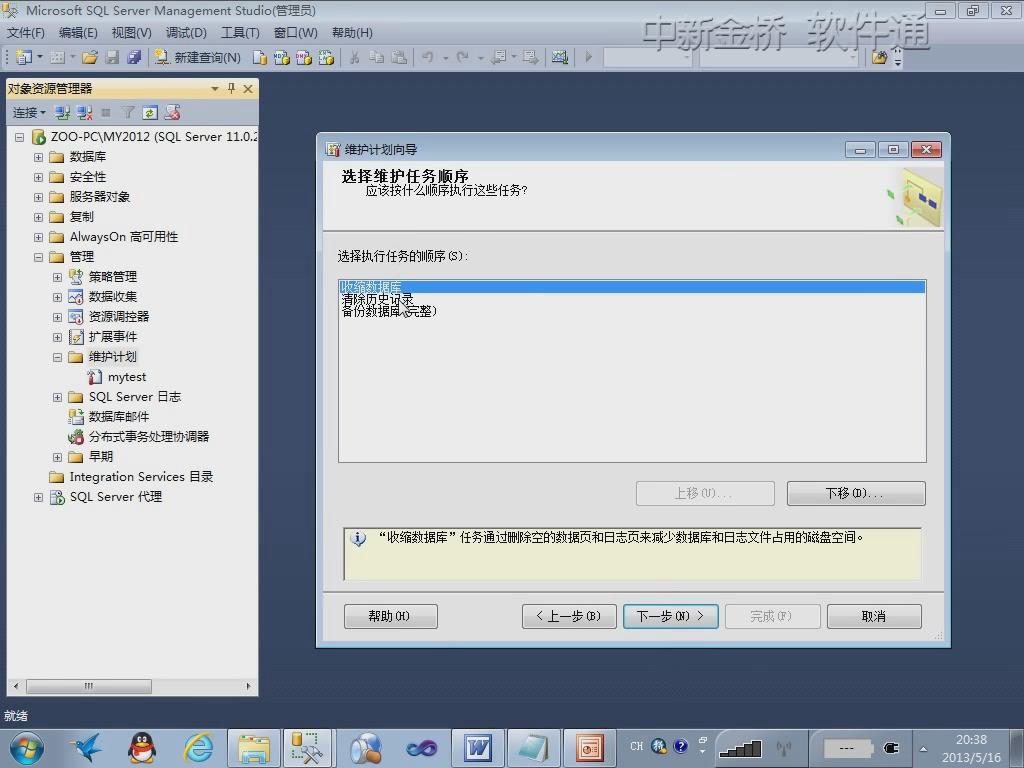Open the 窗口(W) menu
Image resolution: width=1024 pixels, height=768 pixels.
pos(295,33)
